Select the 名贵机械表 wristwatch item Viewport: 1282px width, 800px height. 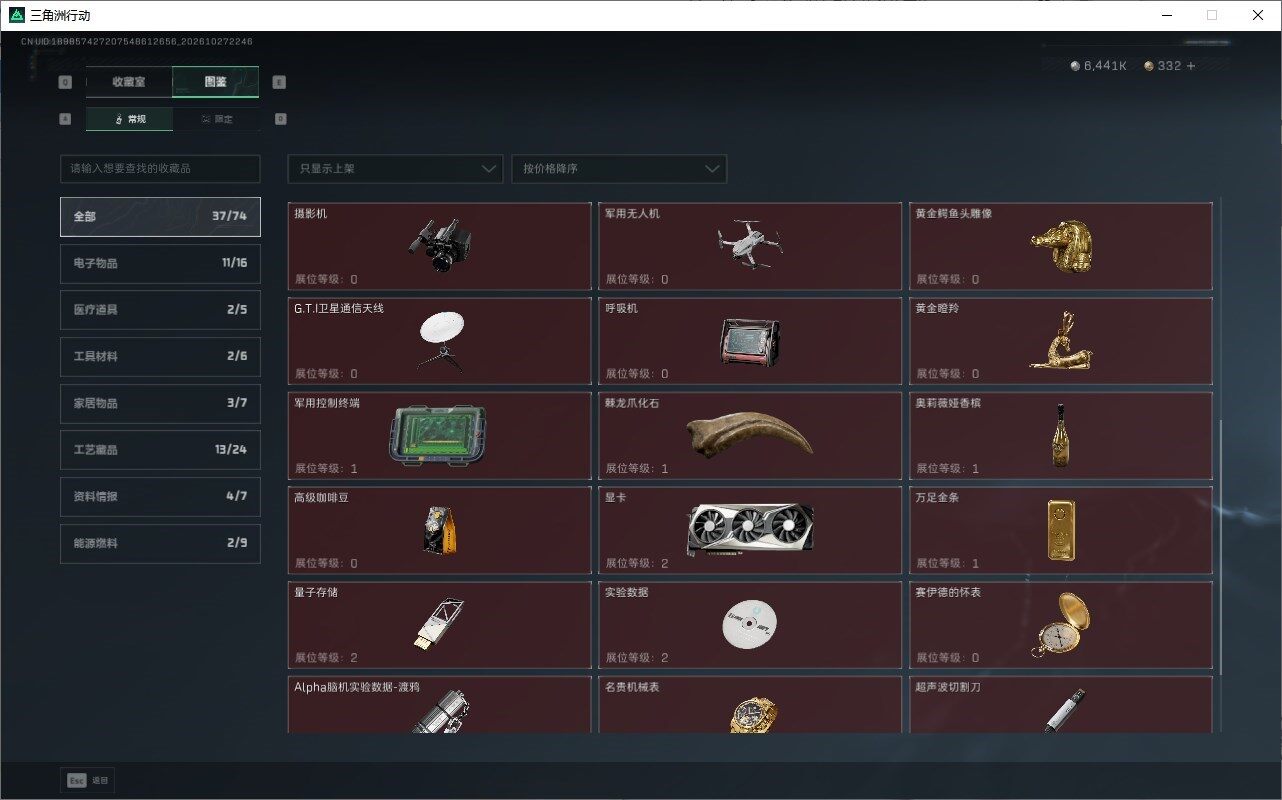pyautogui.click(x=750, y=705)
